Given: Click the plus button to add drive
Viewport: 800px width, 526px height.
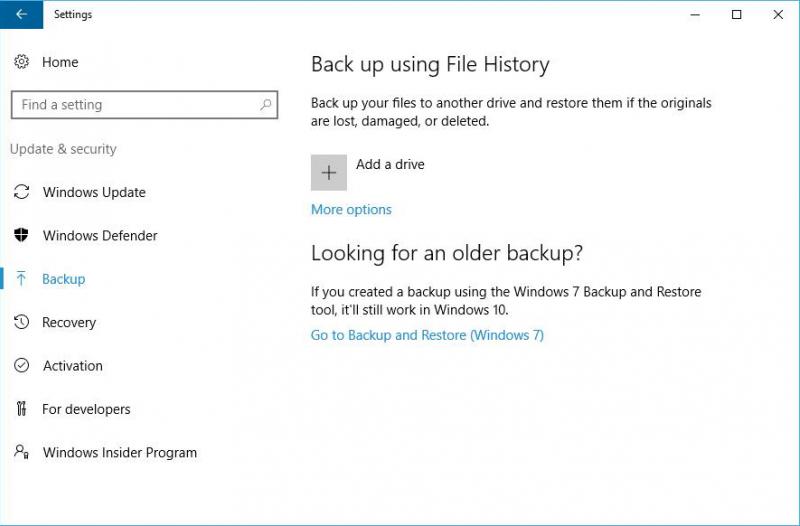Looking at the screenshot, I should click(329, 172).
